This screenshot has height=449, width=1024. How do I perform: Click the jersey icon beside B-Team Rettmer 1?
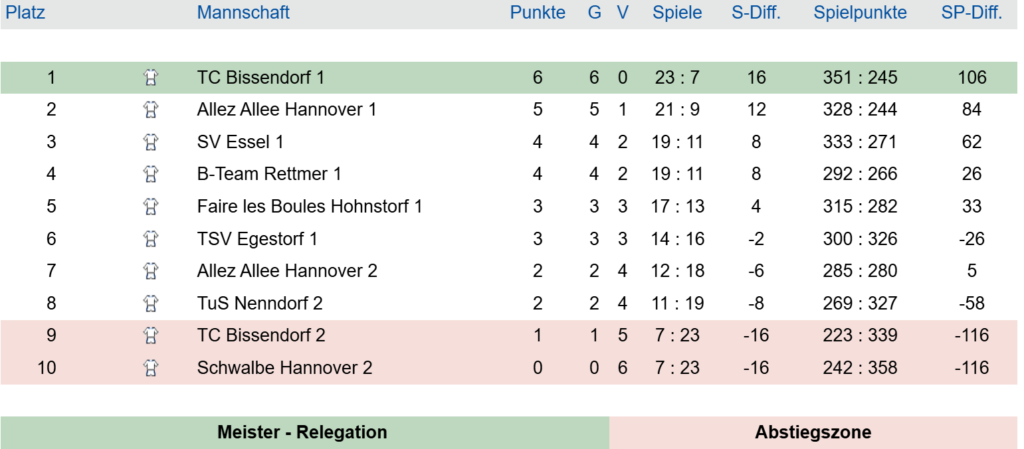pyautogui.click(x=151, y=174)
